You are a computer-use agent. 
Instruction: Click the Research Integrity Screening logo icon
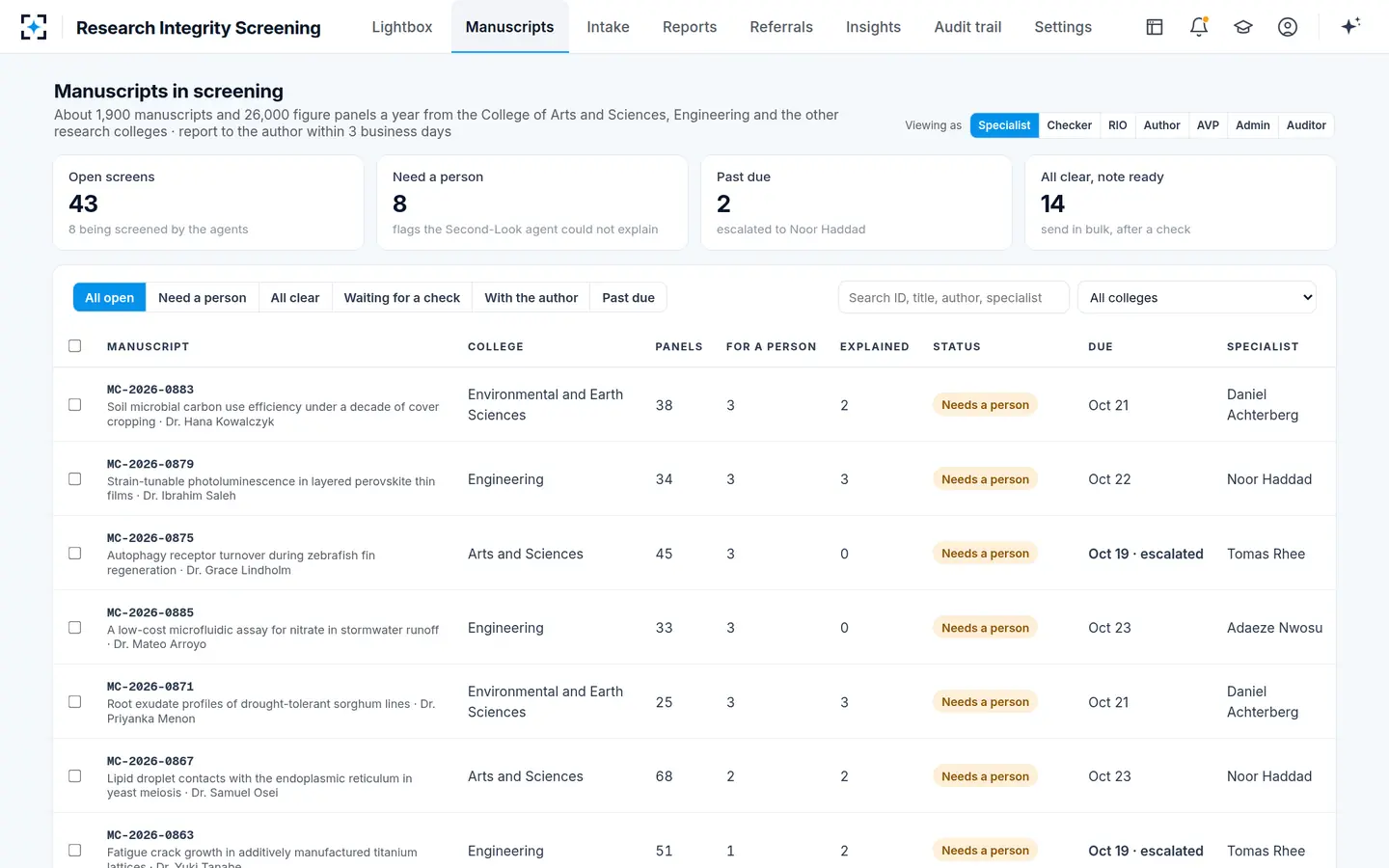click(34, 27)
